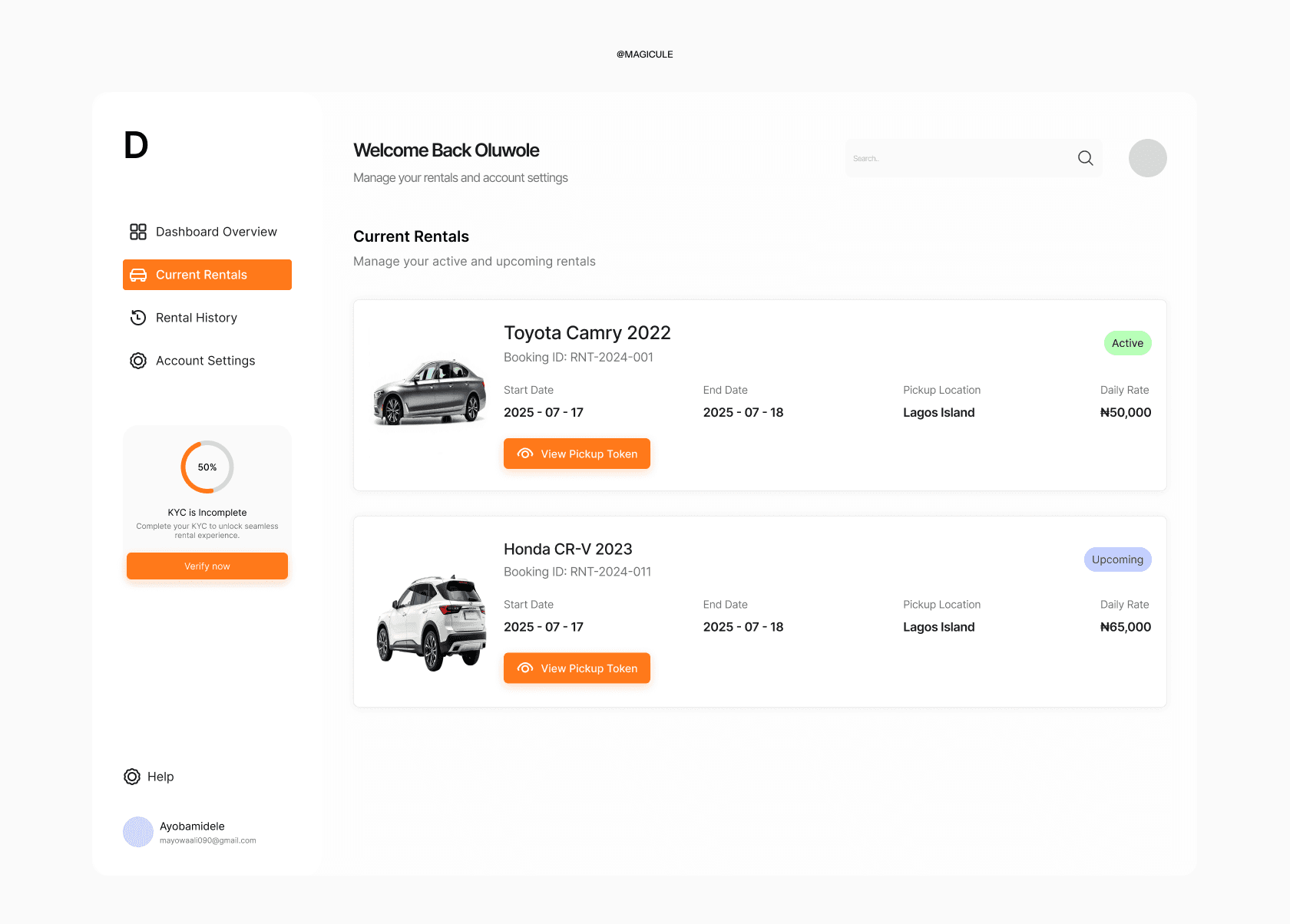The width and height of the screenshot is (1290, 924).
Task: Click the Account Settings gear icon
Action: coord(138,361)
